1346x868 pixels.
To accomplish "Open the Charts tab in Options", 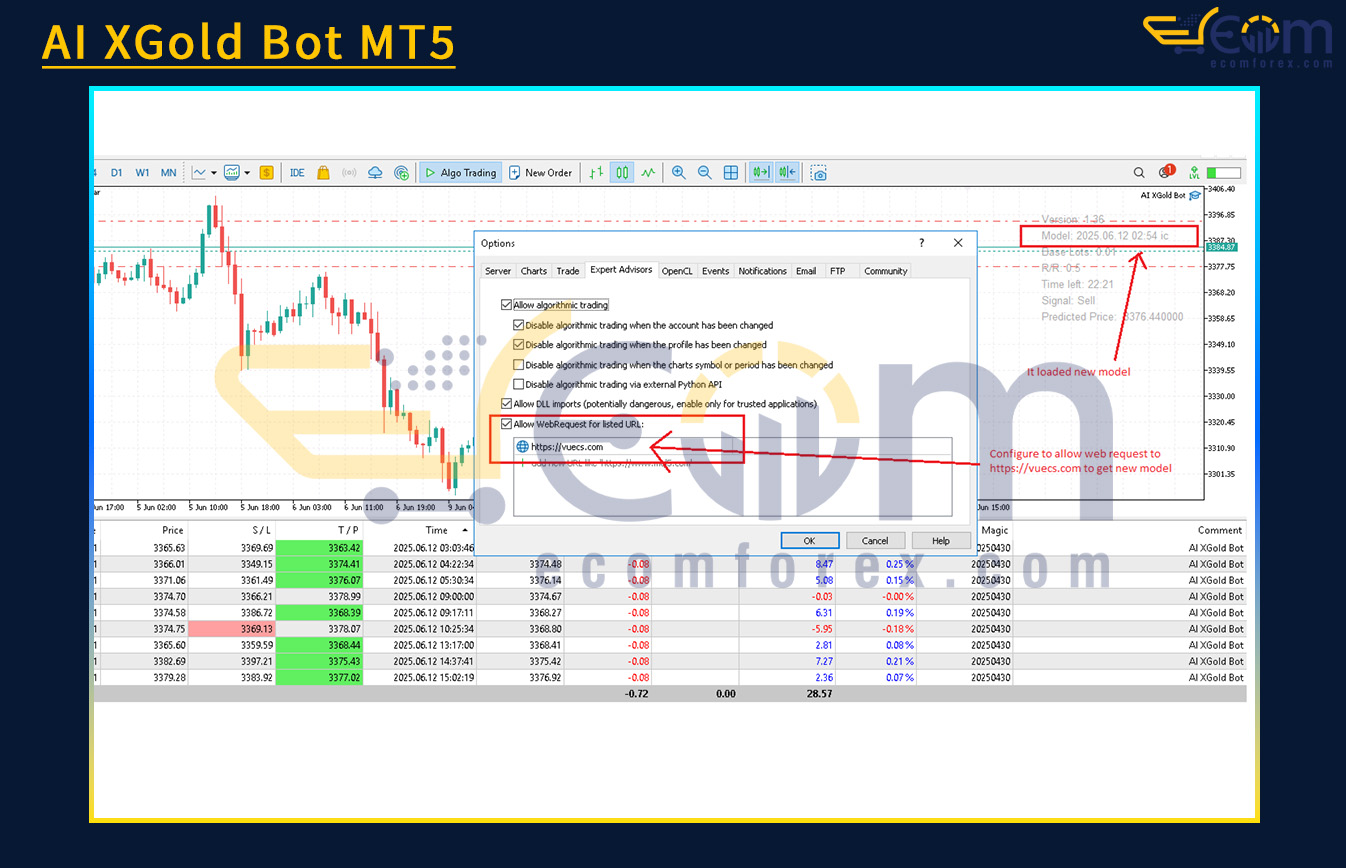I will pyautogui.click(x=534, y=271).
